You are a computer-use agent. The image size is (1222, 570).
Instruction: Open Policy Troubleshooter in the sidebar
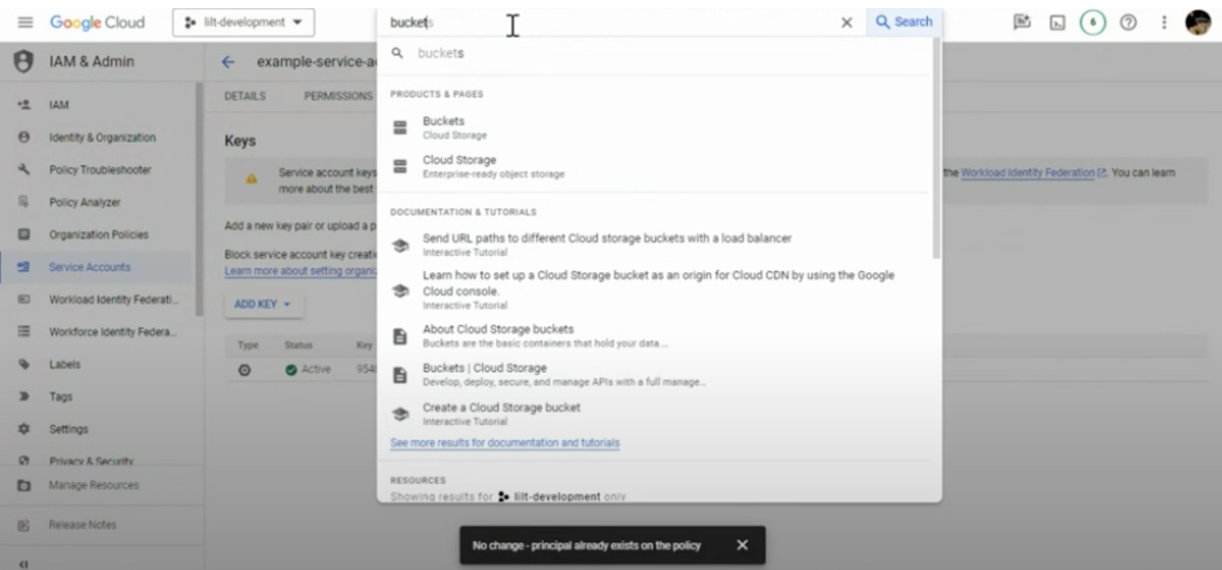click(100, 170)
